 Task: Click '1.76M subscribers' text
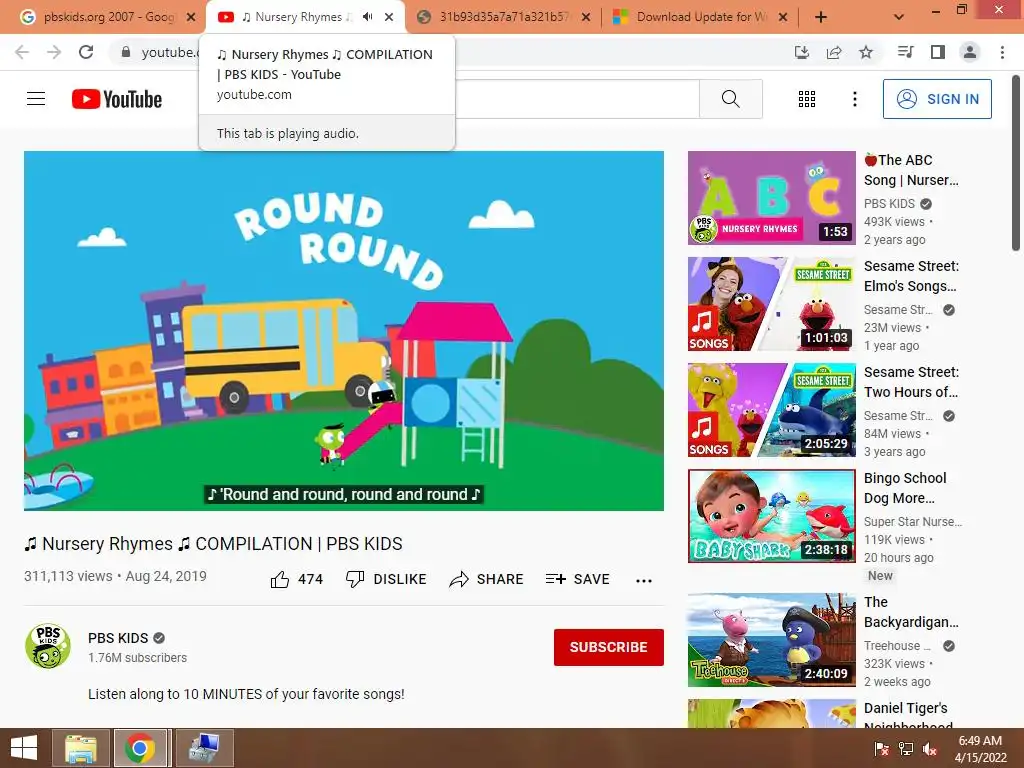coord(137,658)
